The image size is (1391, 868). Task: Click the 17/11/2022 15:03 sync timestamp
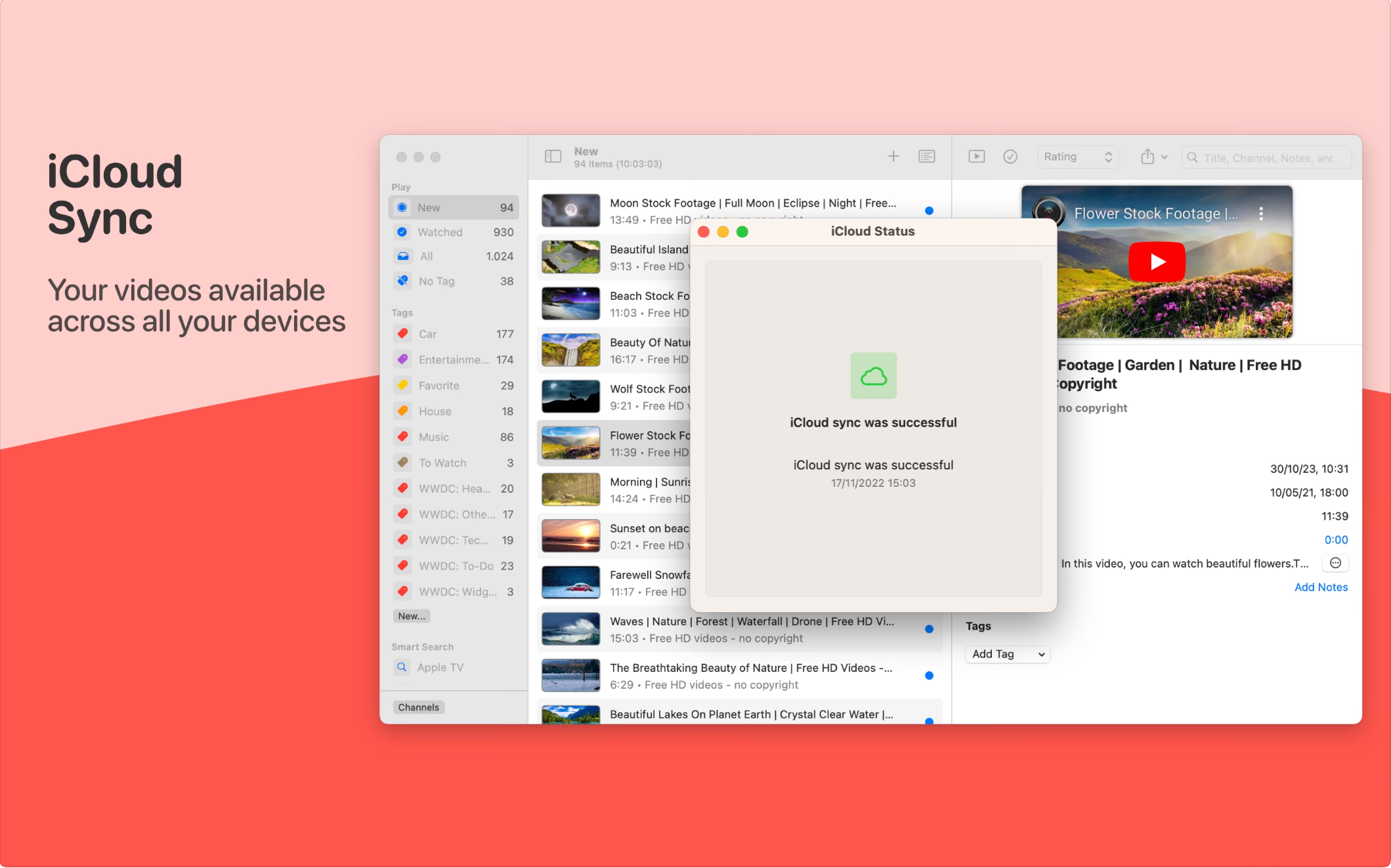pyautogui.click(x=873, y=483)
